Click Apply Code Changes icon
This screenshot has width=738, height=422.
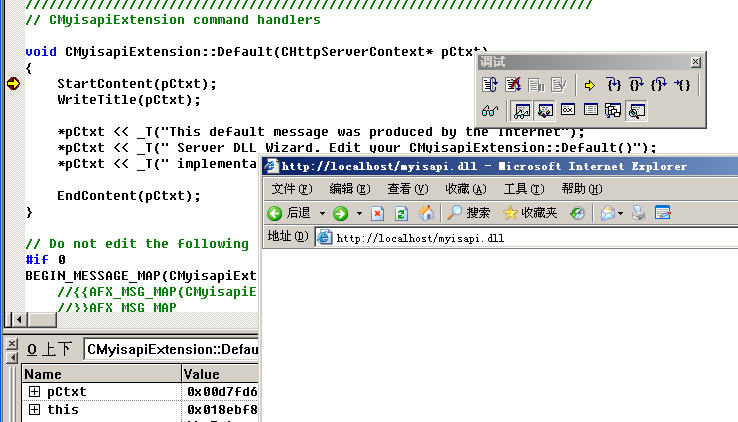(559, 85)
